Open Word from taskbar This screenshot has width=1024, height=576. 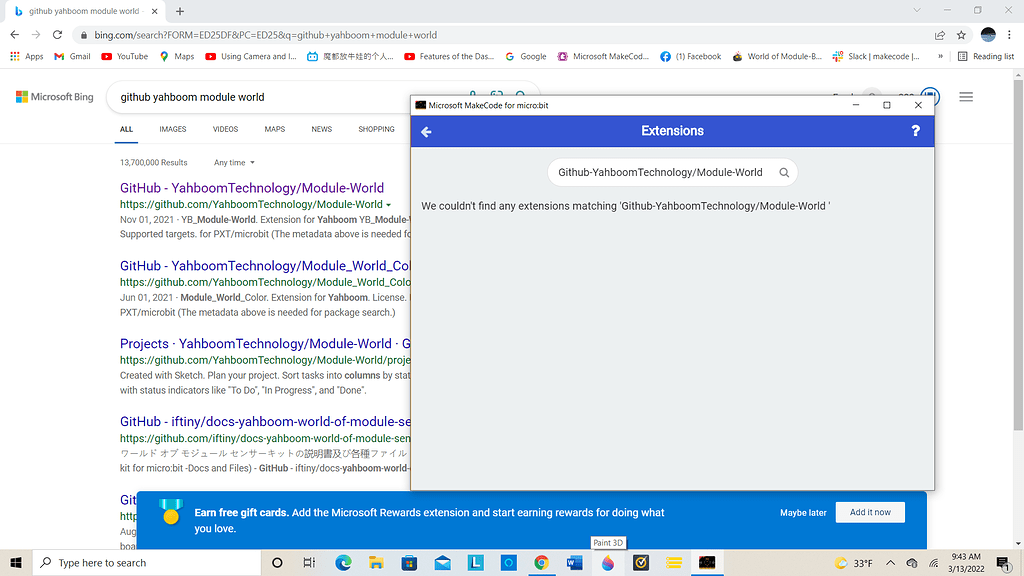coord(575,562)
